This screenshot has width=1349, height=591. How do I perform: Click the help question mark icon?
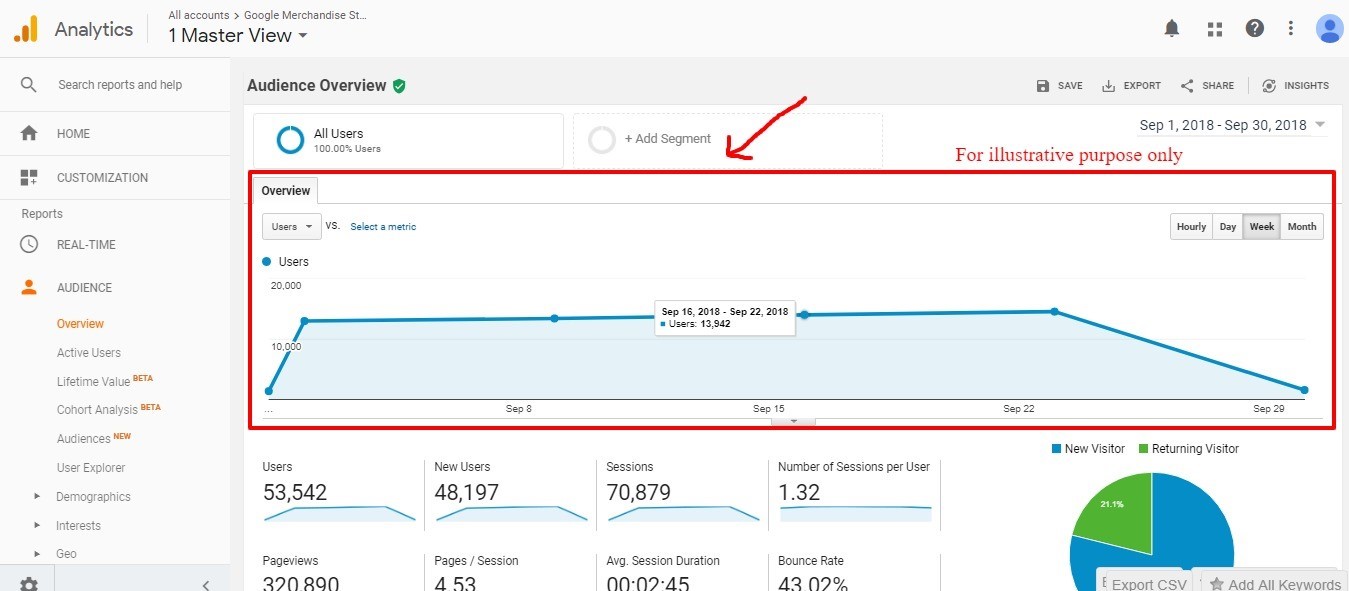(x=1254, y=29)
